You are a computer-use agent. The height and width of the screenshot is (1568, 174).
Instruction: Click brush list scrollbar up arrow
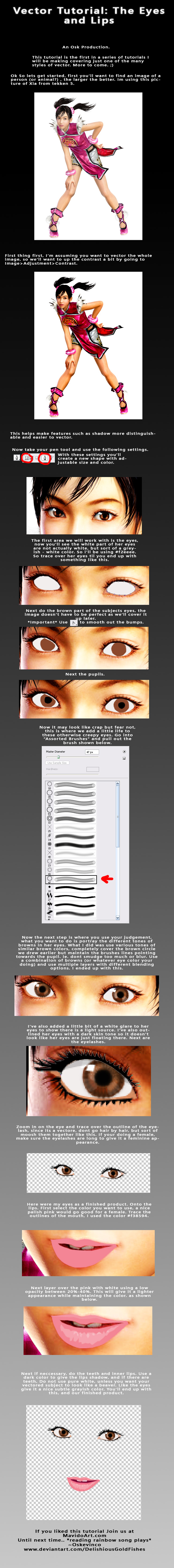(118, 783)
